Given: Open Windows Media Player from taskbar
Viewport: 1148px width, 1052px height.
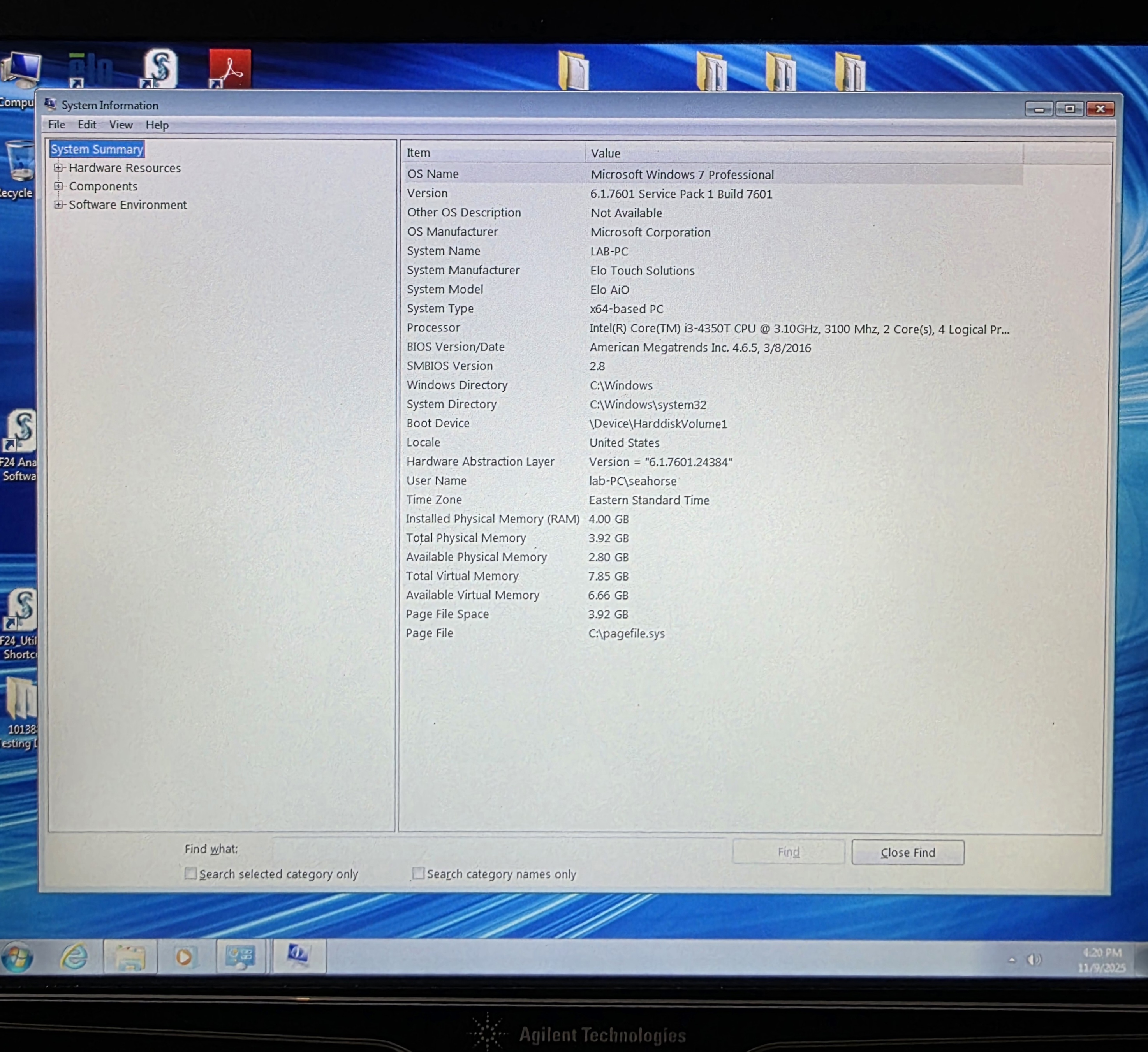Looking at the screenshot, I should pos(184,957).
